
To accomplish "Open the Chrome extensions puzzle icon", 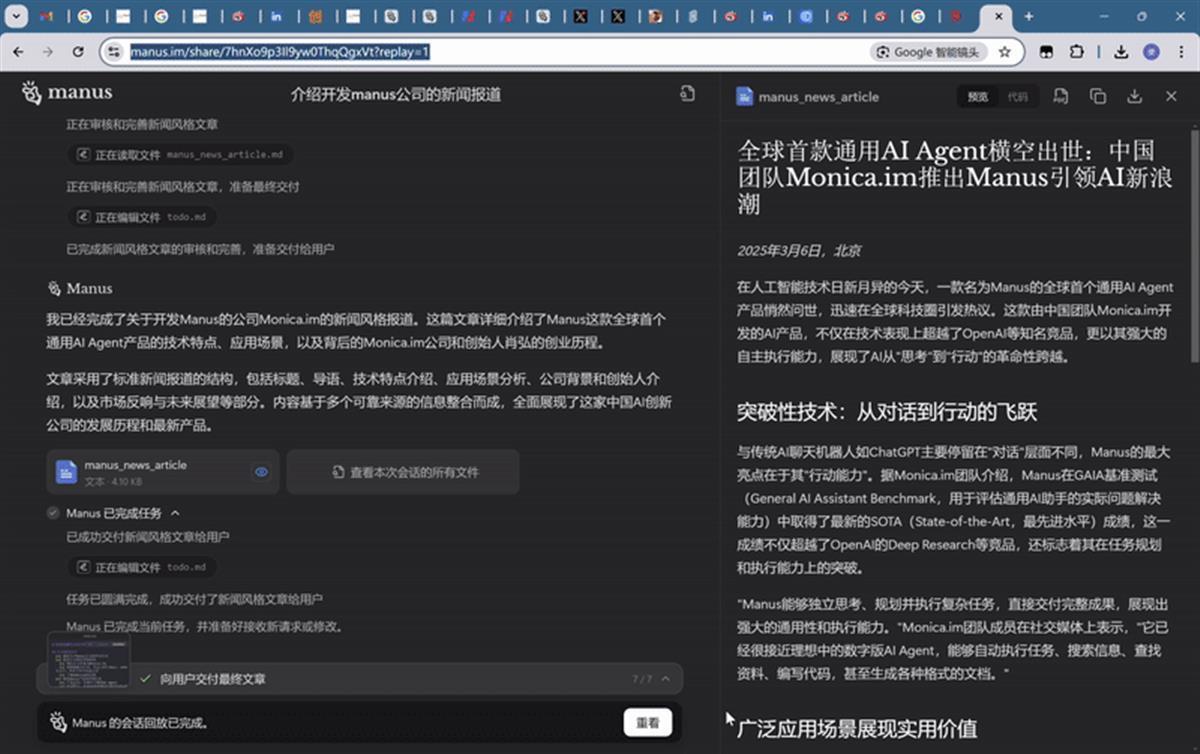I will pyautogui.click(x=1077, y=51).
